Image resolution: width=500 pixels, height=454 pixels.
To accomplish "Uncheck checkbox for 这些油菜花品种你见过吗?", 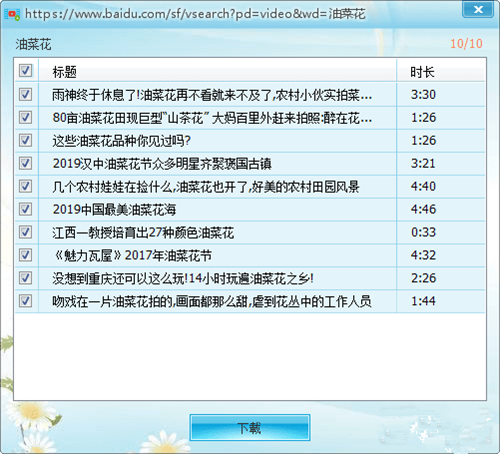I will pos(25,141).
